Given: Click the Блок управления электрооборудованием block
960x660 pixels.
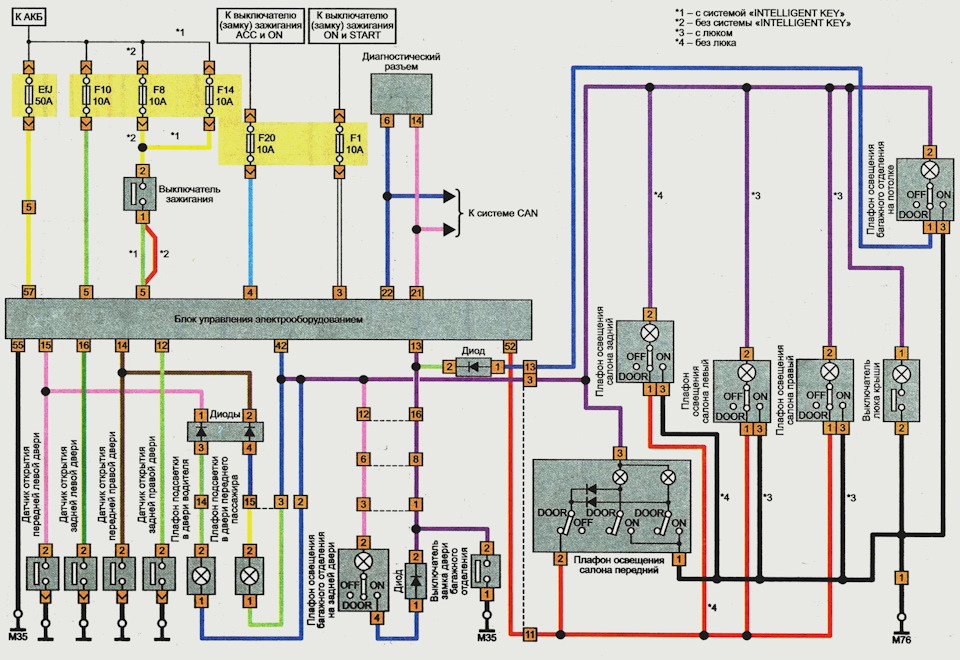Looking at the screenshot, I should point(268,319).
